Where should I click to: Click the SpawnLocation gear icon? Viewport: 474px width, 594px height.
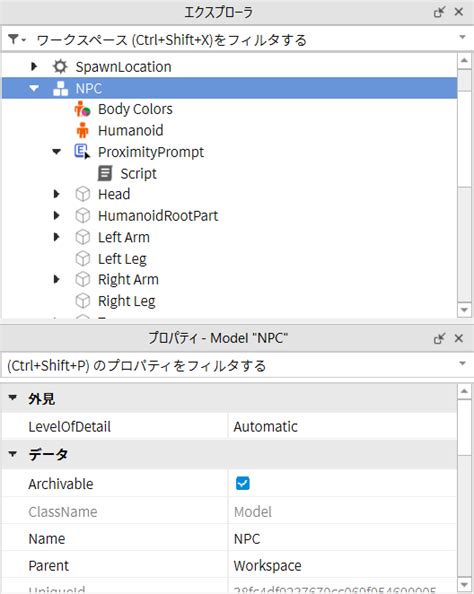(x=60, y=67)
